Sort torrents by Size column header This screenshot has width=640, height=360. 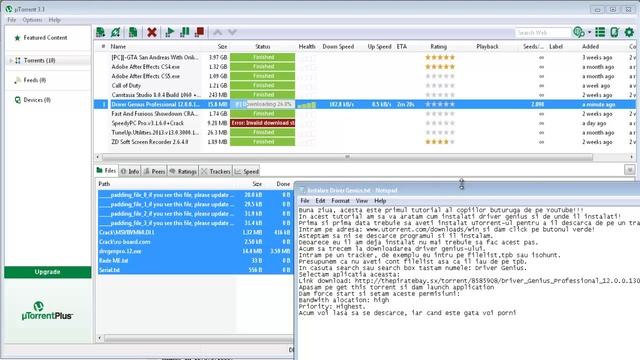coord(222,47)
